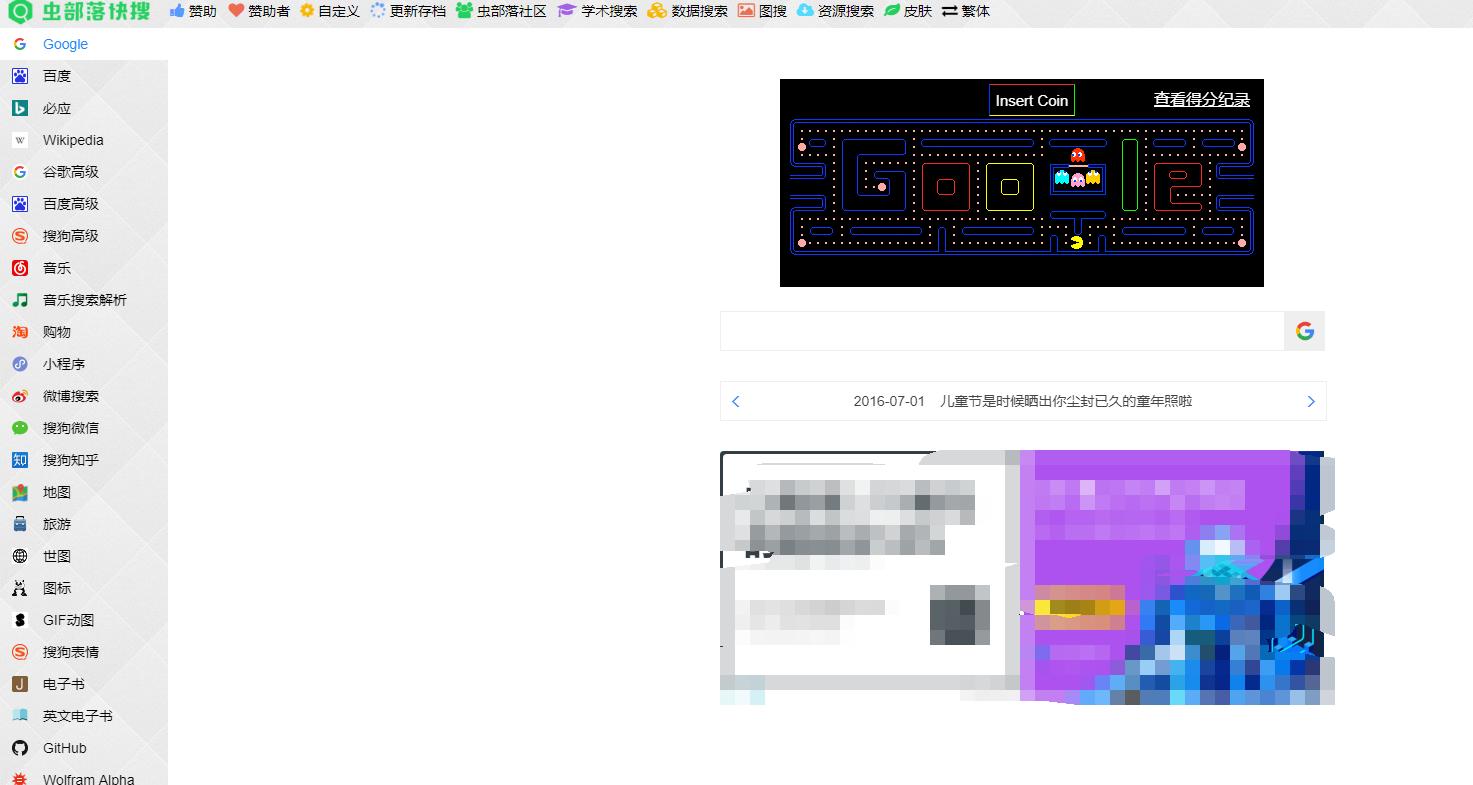Image resolution: width=1473 pixels, height=785 pixels.
Task: Open the 查看得分纪录 score record link
Action: tap(1201, 99)
